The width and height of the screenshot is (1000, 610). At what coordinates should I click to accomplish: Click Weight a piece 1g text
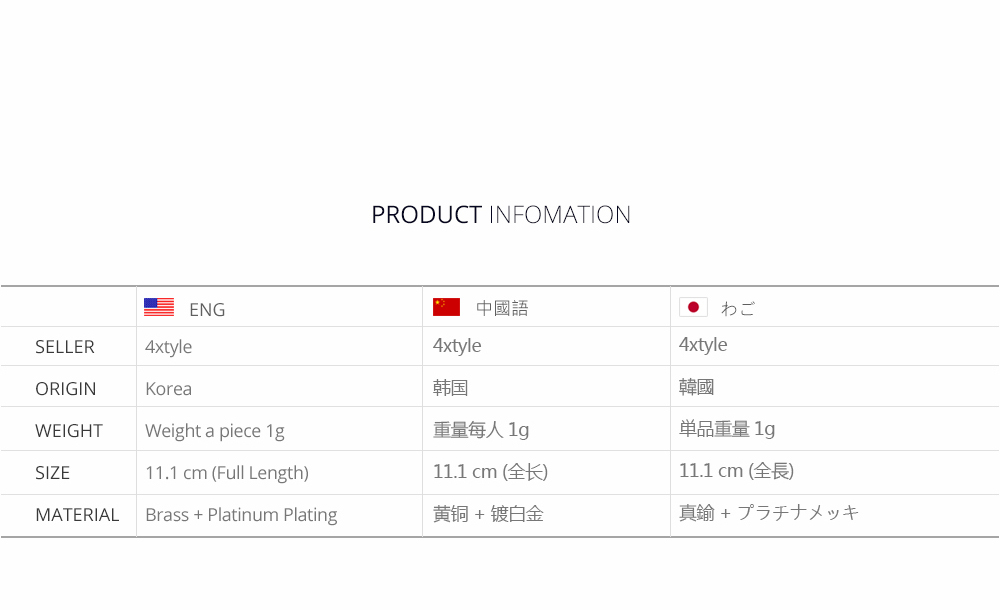(x=215, y=431)
